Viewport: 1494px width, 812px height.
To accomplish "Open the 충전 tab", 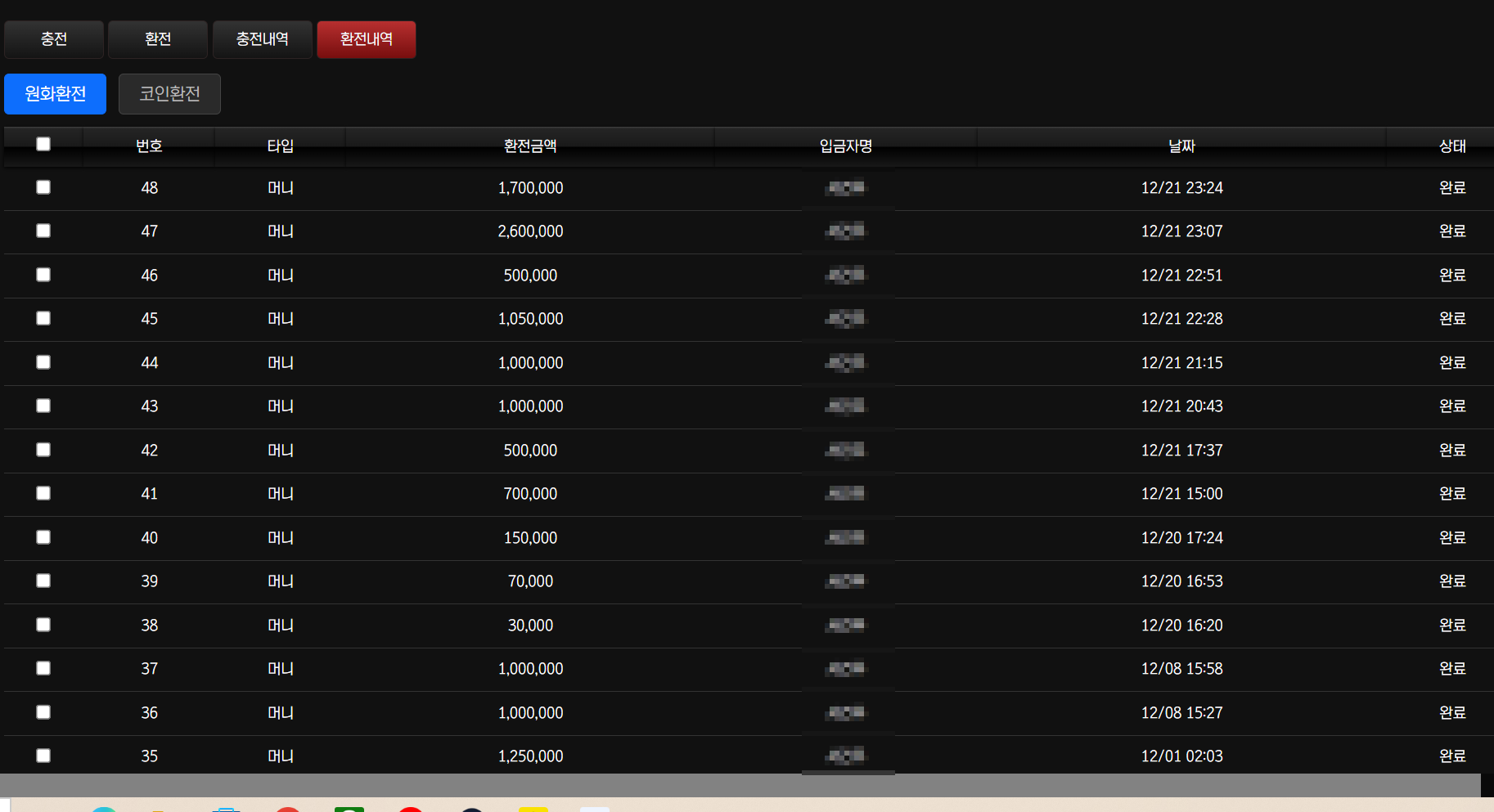I will click(54, 39).
